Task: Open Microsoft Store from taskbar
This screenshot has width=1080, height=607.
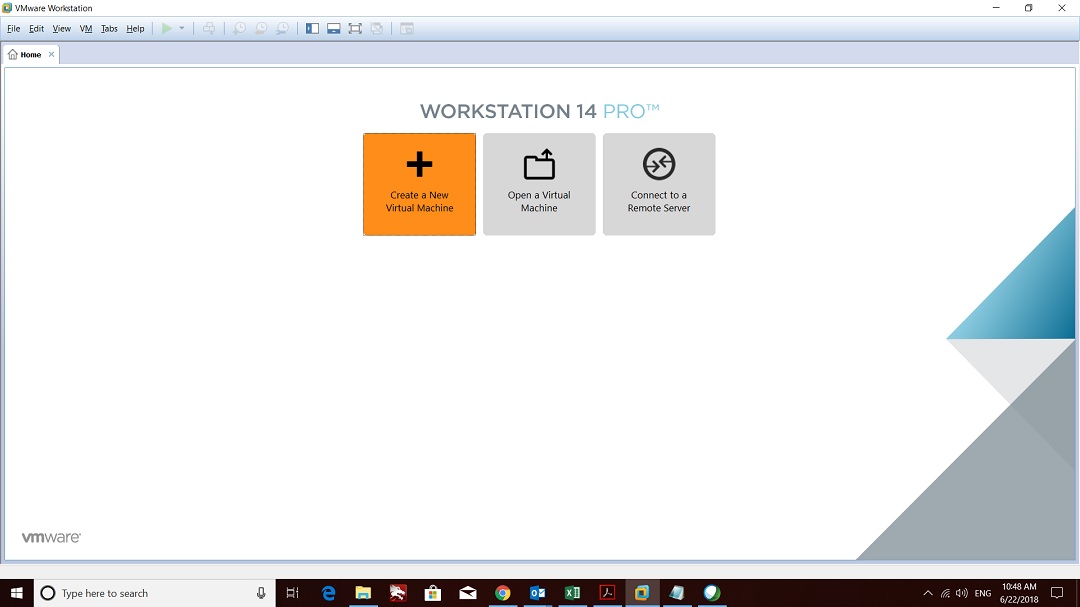Action: pyautogui.click(x=433, y=593)
